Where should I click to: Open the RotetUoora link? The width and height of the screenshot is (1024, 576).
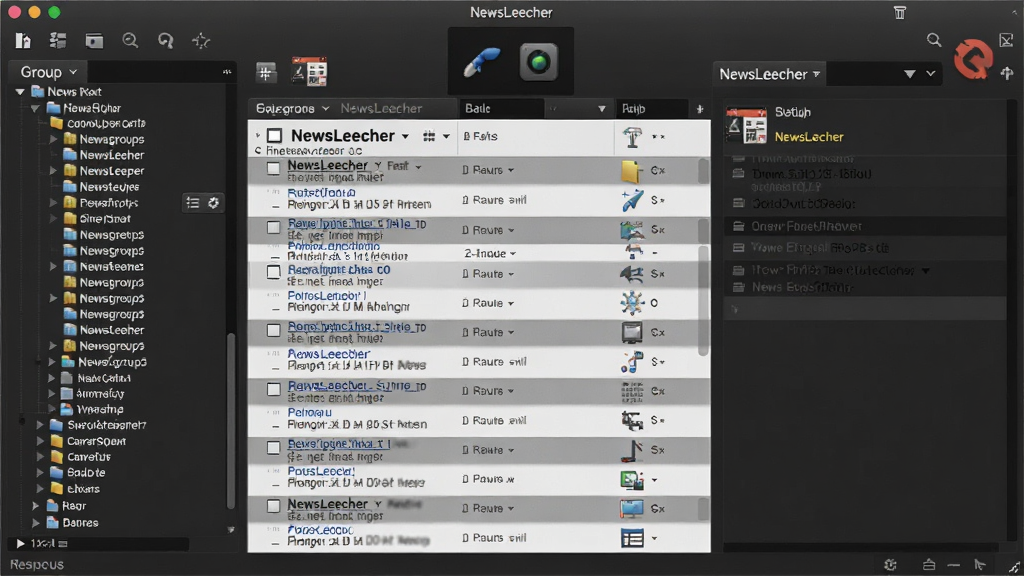pos(321,193)
